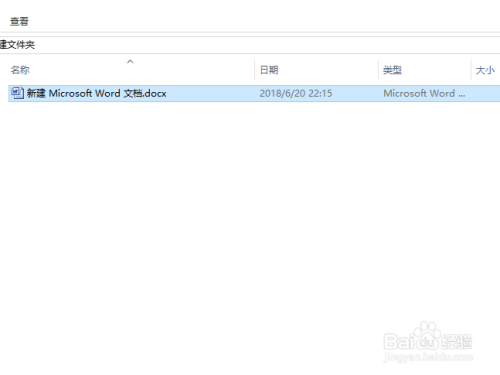The width and height of the screenshot is (500, 375).
Task: Click empty space in the address bar
Action: coord(267,45)
